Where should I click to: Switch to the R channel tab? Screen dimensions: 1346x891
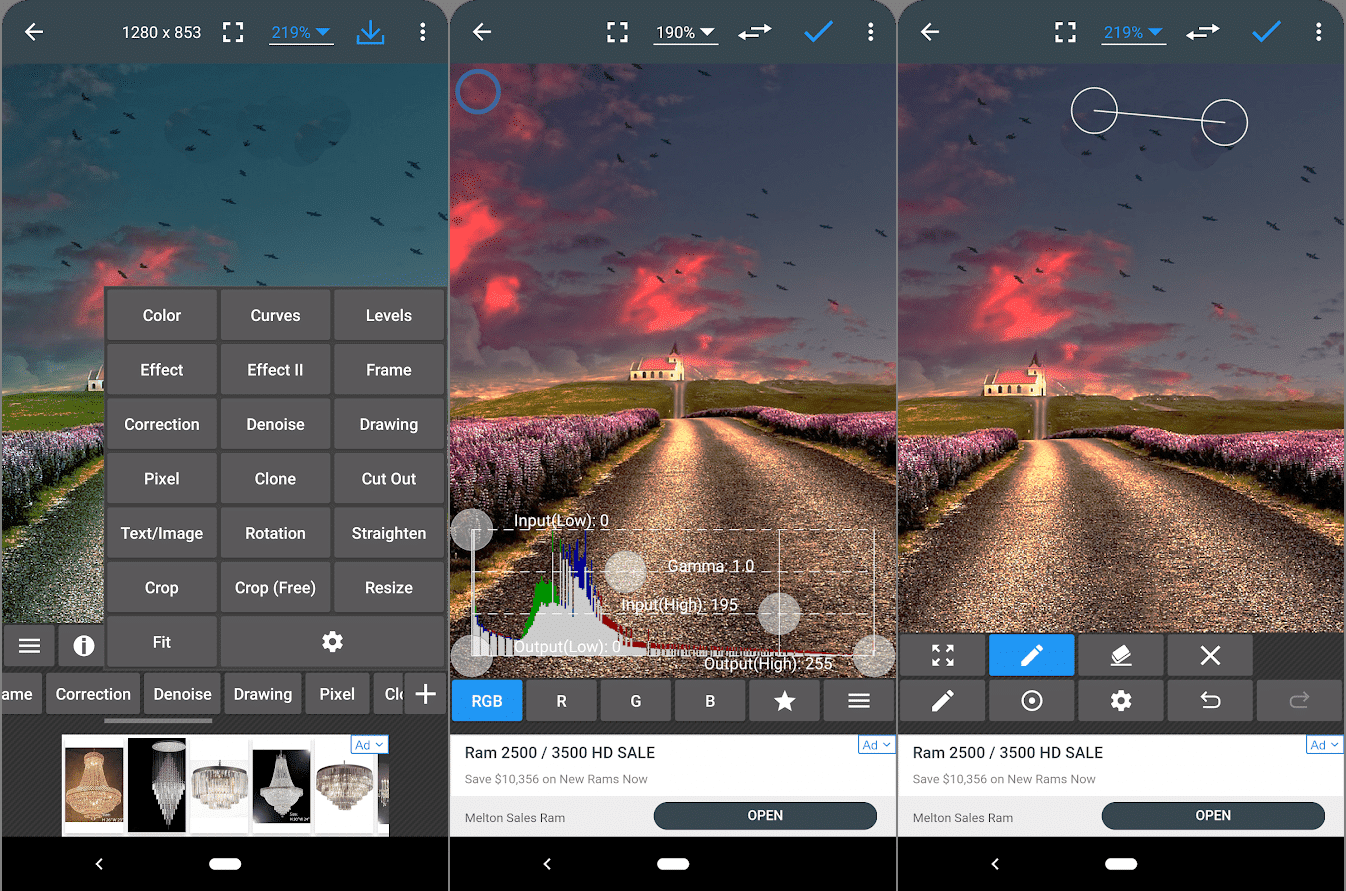click(x=561, y=701)
